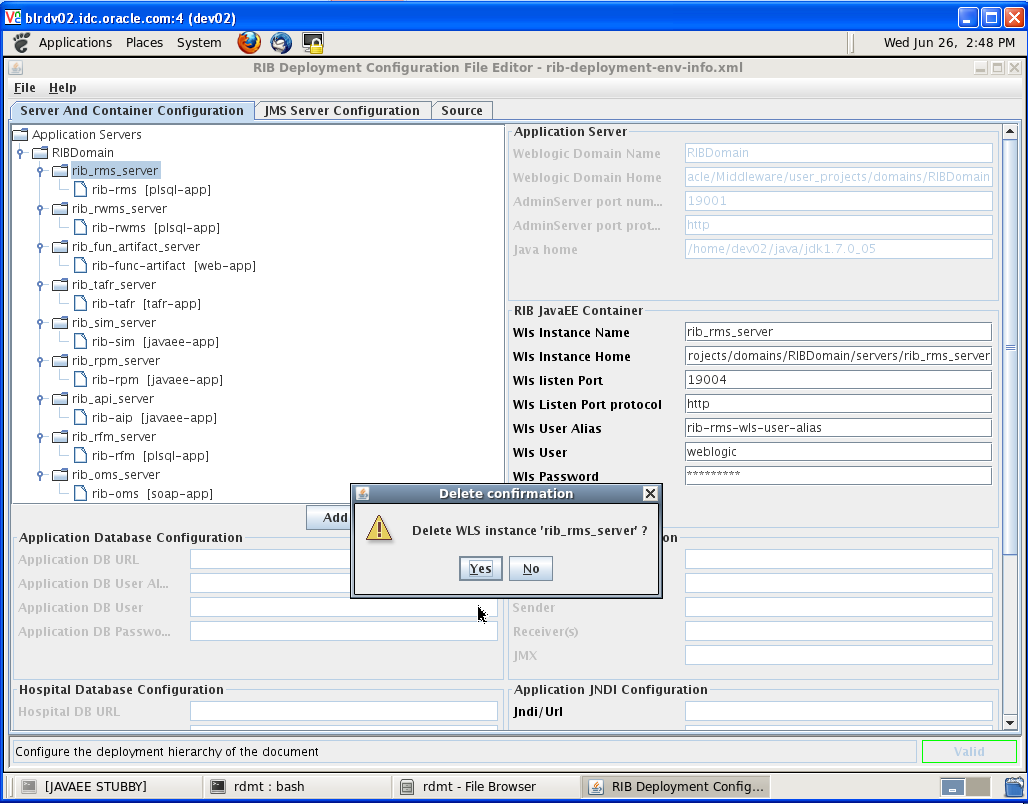This screenshot has width=1028, height=804.
Task: Close the Delete confirmation dialog
Action: point(650,493)
